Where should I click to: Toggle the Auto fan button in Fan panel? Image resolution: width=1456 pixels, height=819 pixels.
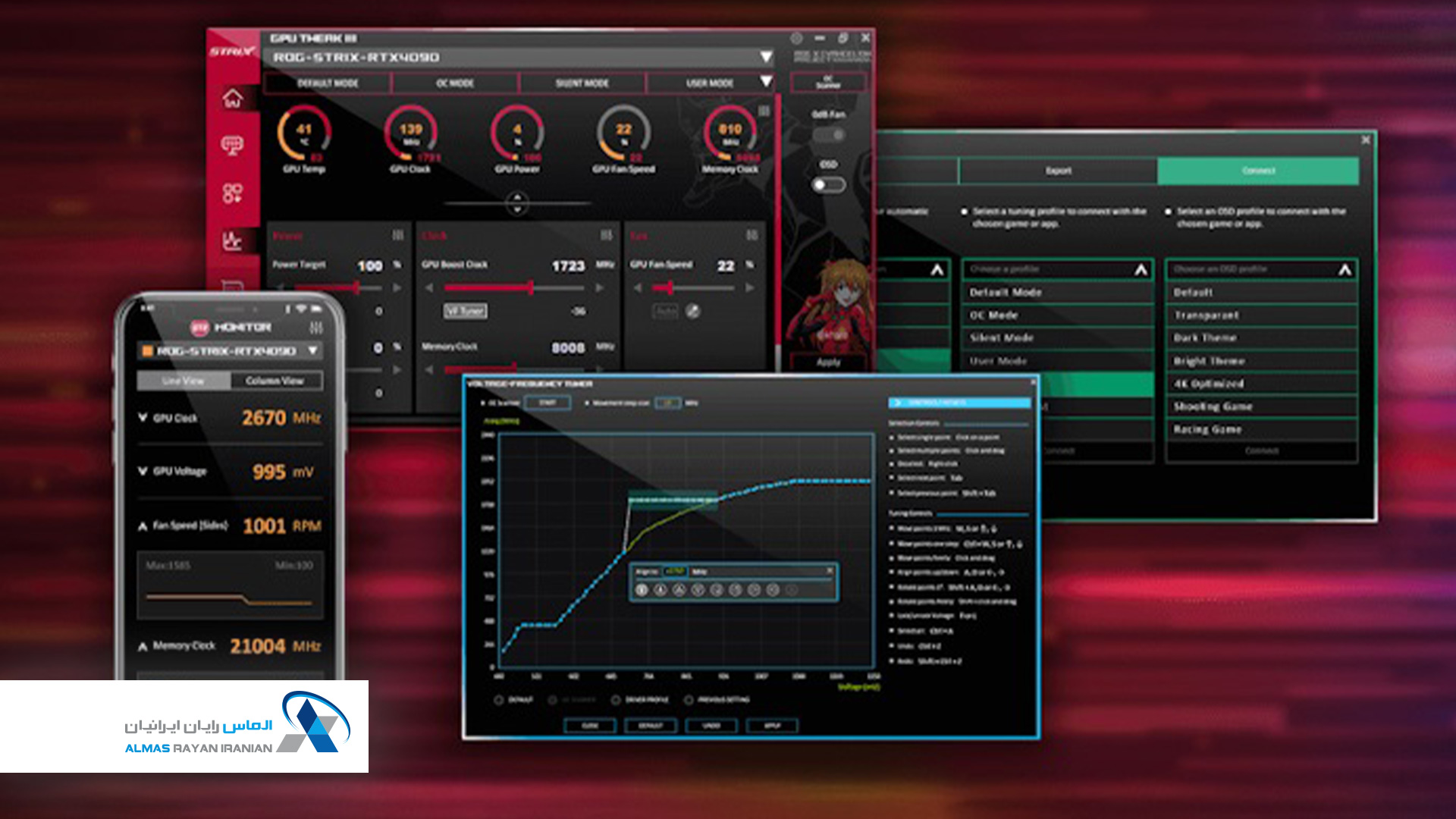tap(665, 311)
